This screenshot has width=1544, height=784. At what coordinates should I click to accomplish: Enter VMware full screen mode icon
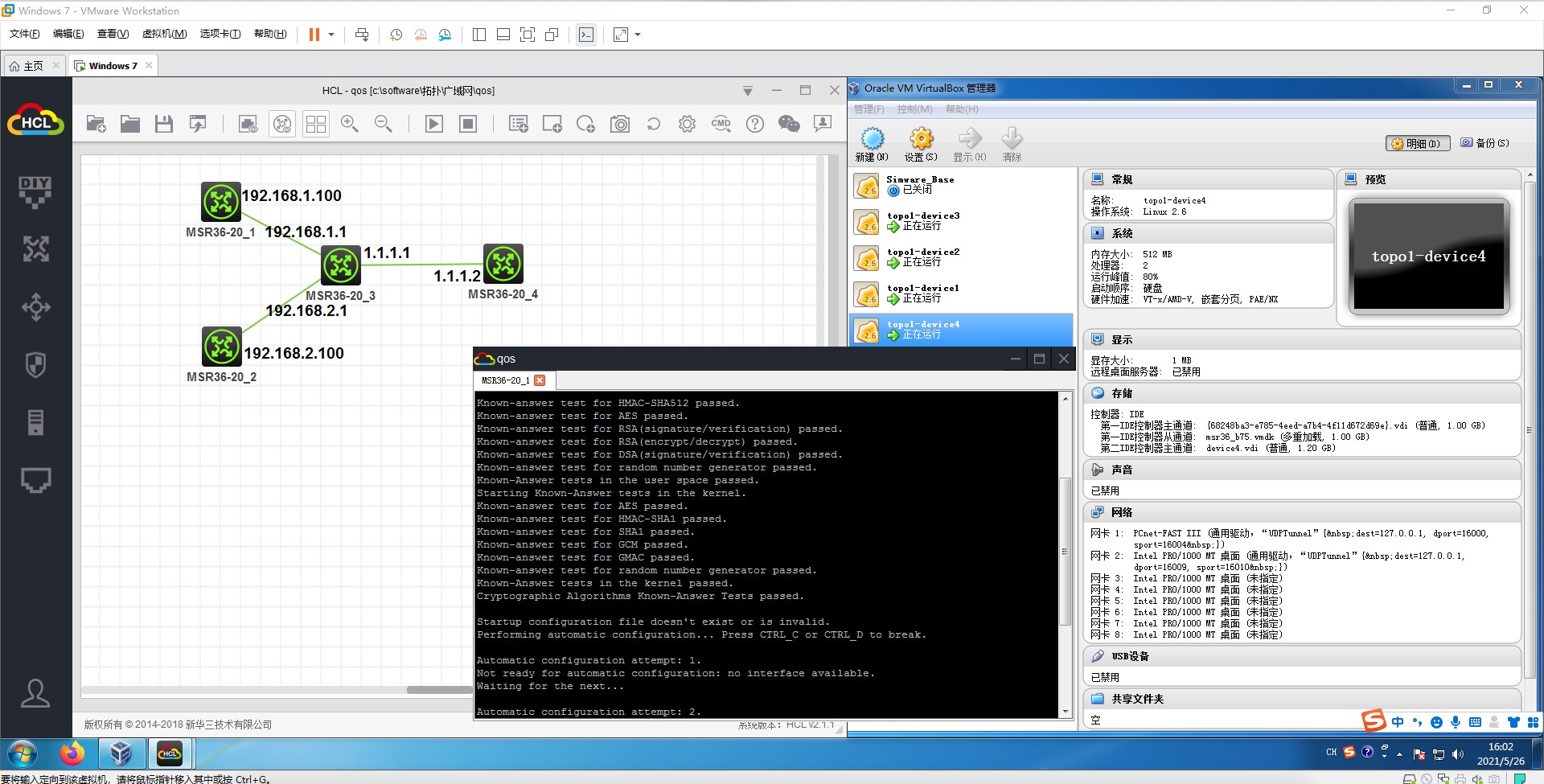[528, 35]
